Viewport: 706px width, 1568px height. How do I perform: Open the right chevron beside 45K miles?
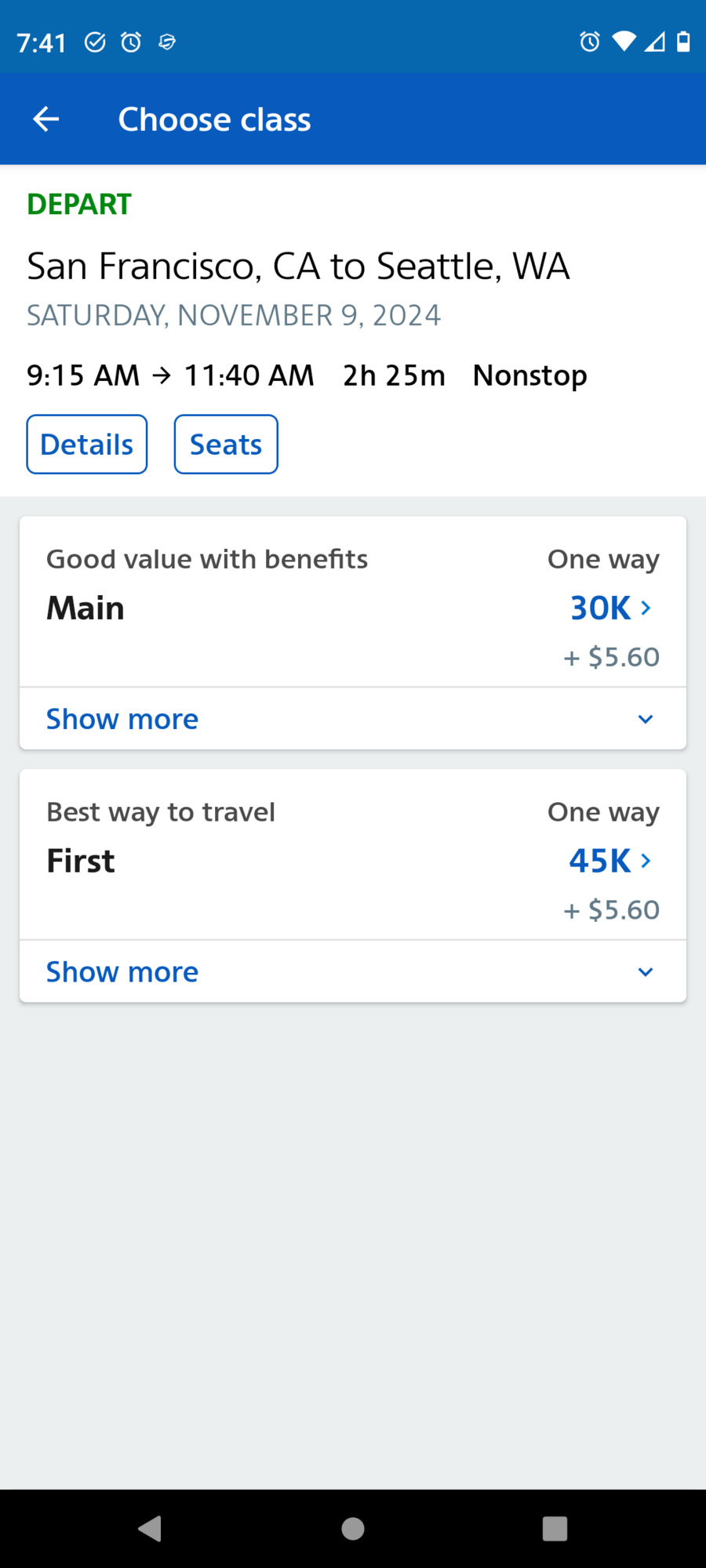coord(646,860)
